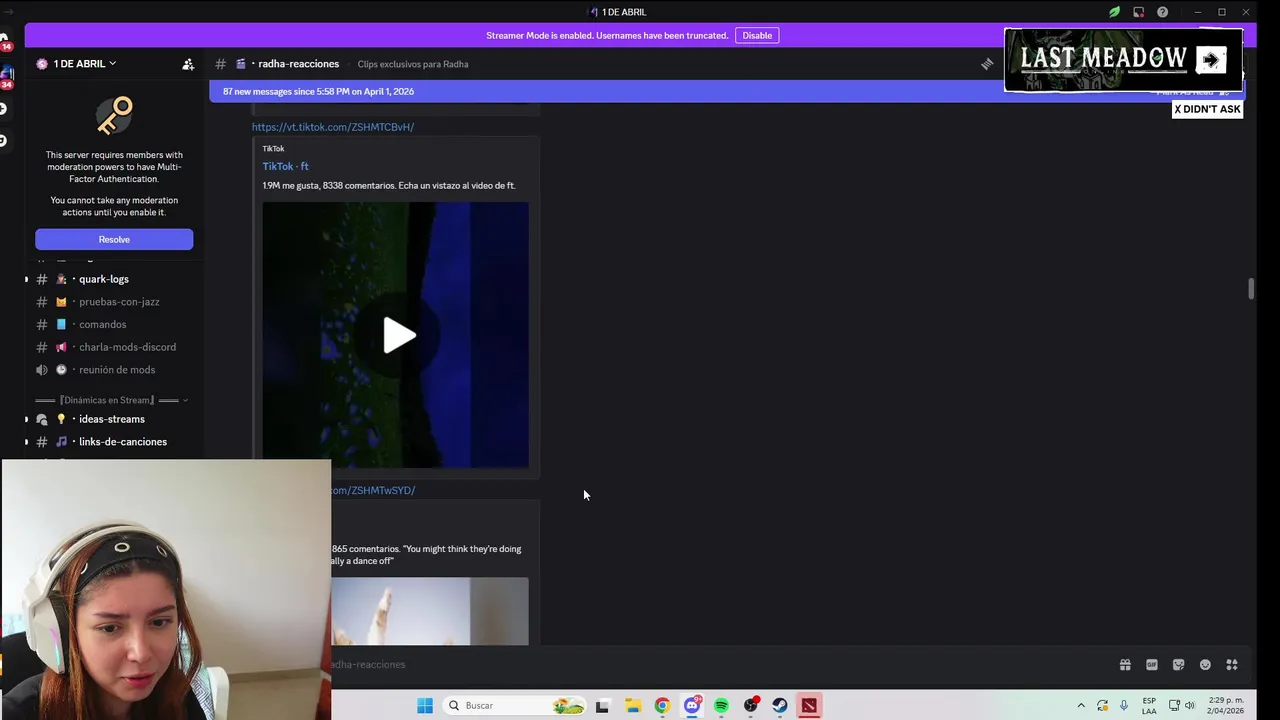Expand the quark-logs channel arrow
1280x720 pixels.
pos(26,279)
